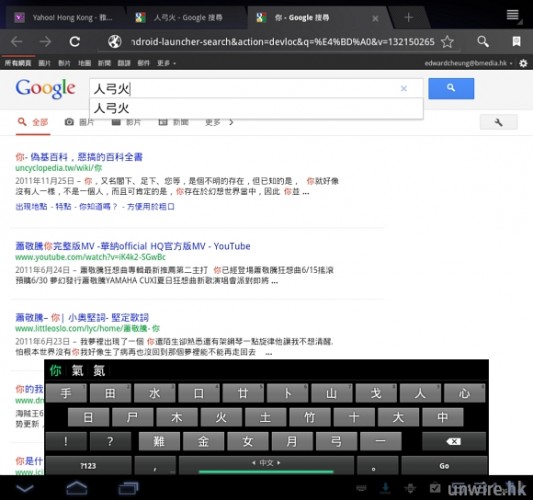Tap the keyboard backspace key
The height and width of the screenshot is (500, 533).
click(454, 441)
